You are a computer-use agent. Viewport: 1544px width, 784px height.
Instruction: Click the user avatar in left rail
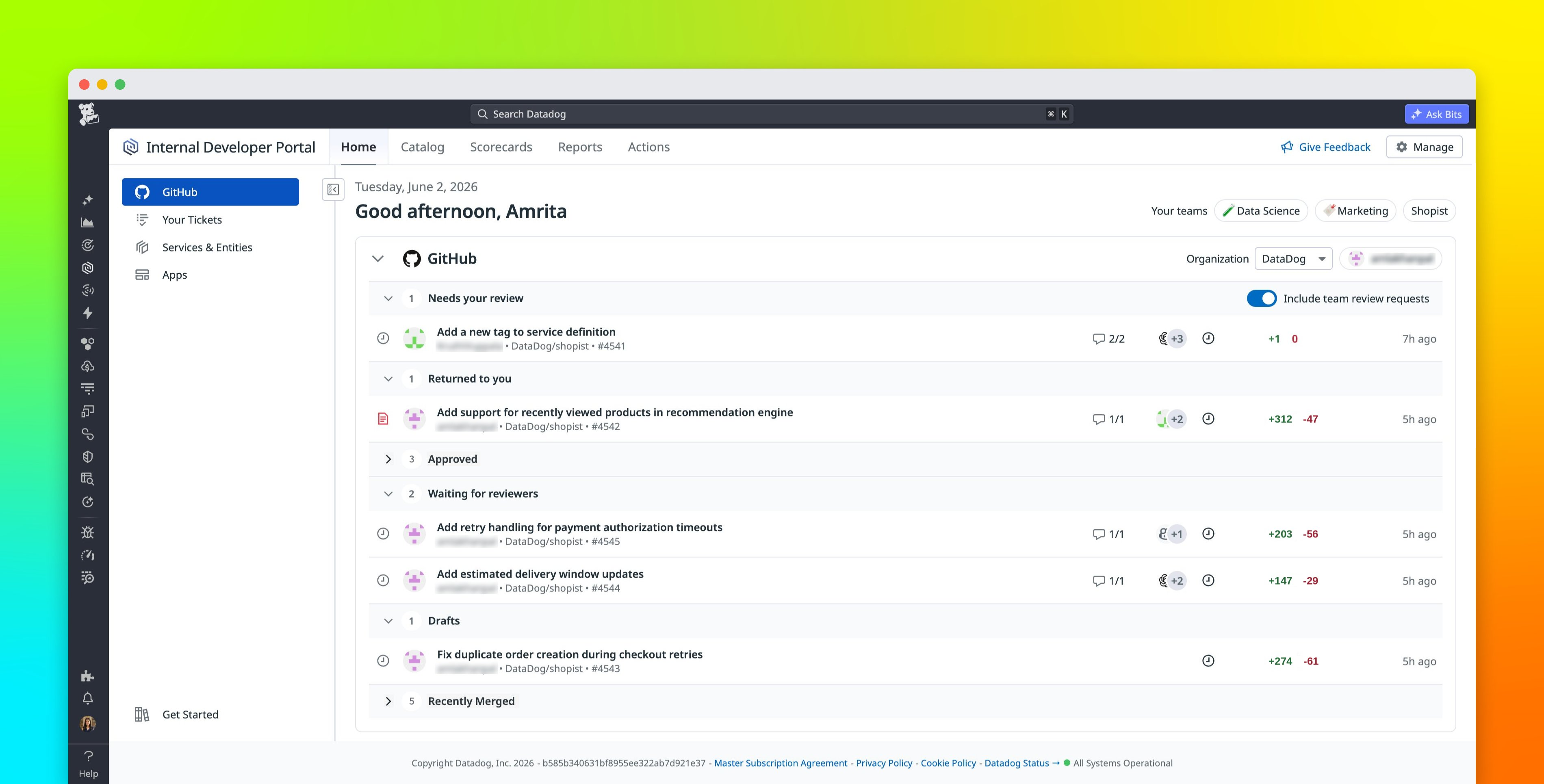88,723
